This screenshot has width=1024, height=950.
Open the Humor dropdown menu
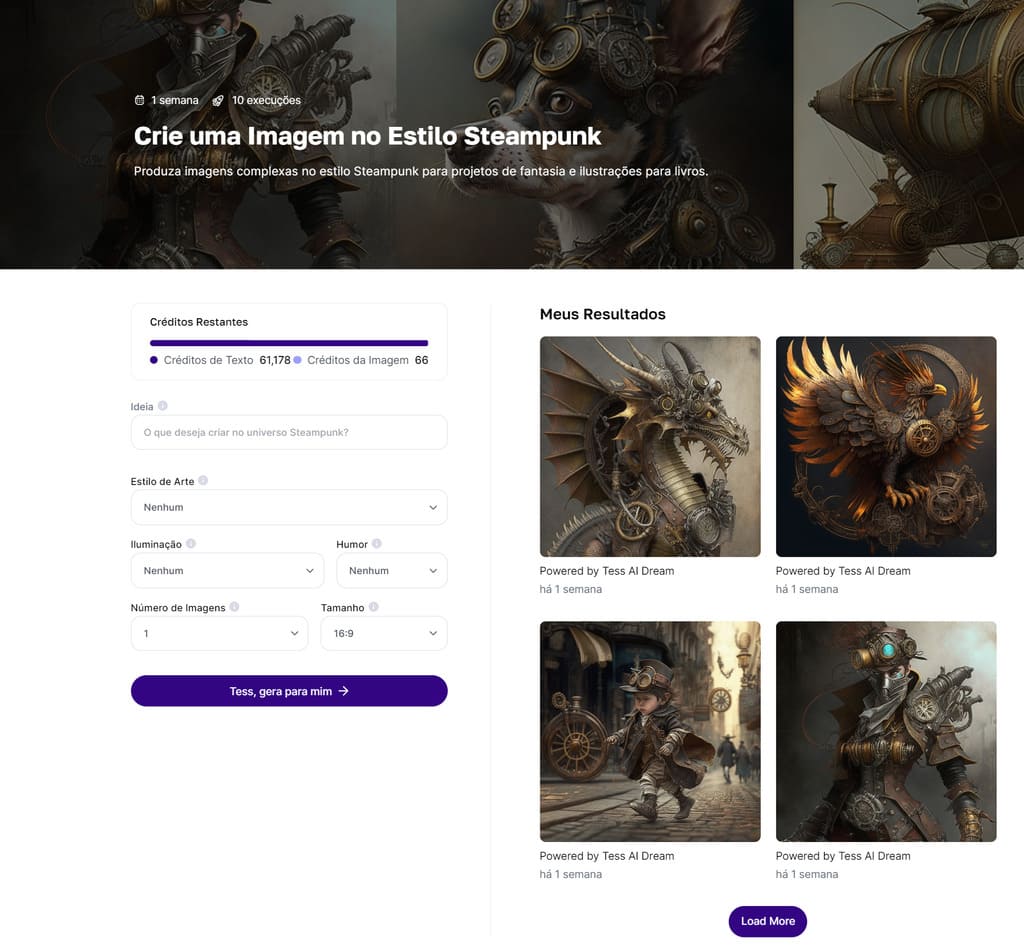pos(391,571)
